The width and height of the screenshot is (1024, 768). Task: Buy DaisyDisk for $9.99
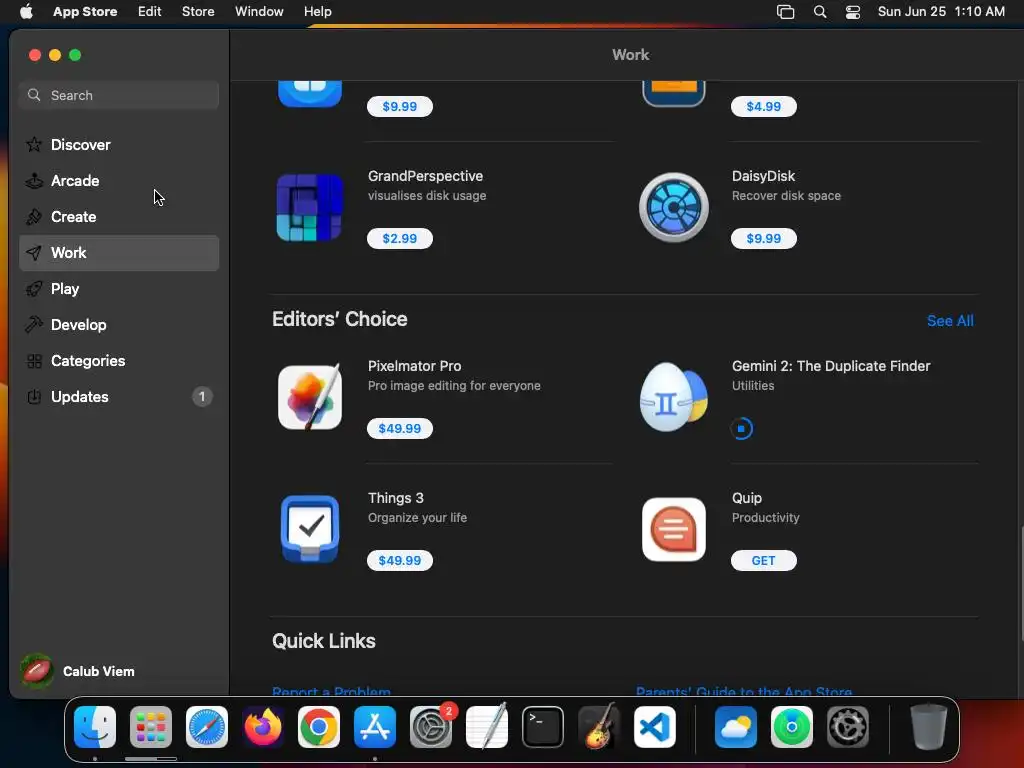click(x=763, y=238)
